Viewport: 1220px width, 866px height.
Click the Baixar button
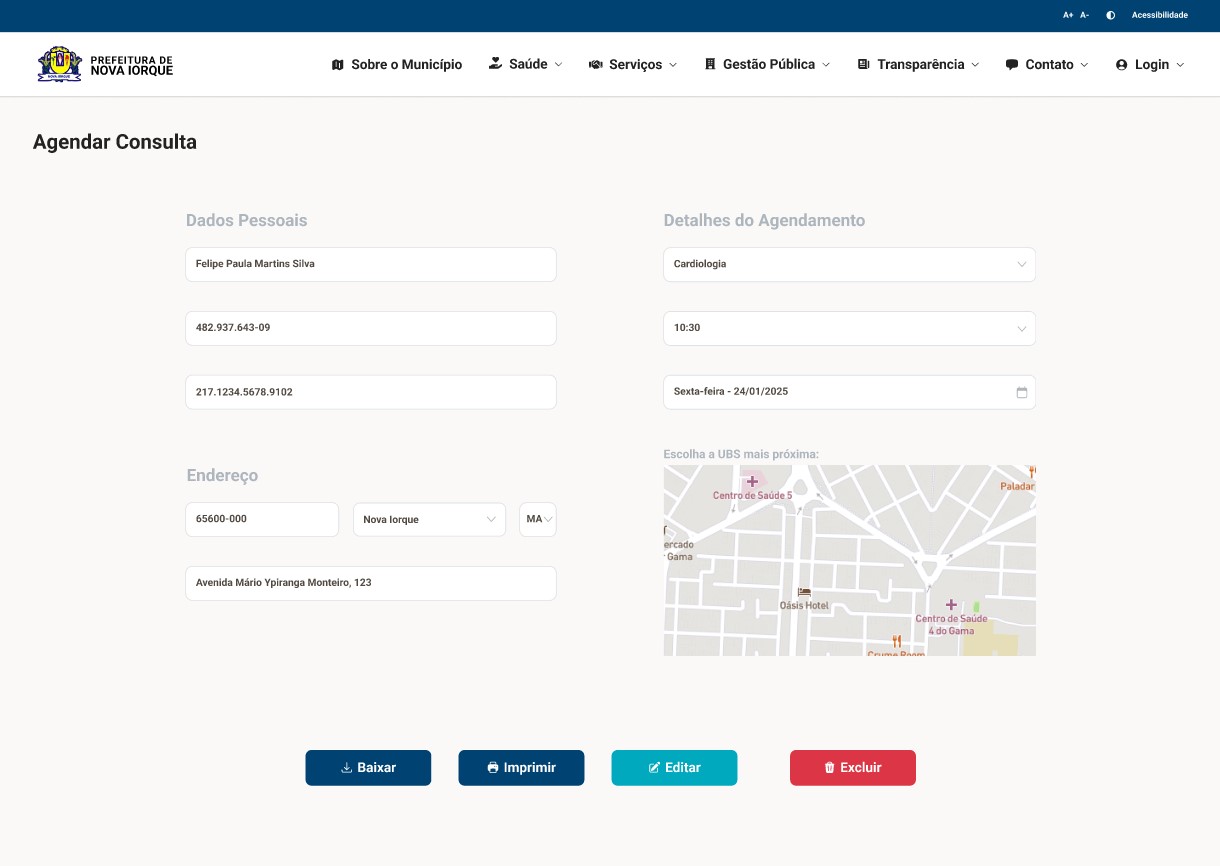coord(368,768)
